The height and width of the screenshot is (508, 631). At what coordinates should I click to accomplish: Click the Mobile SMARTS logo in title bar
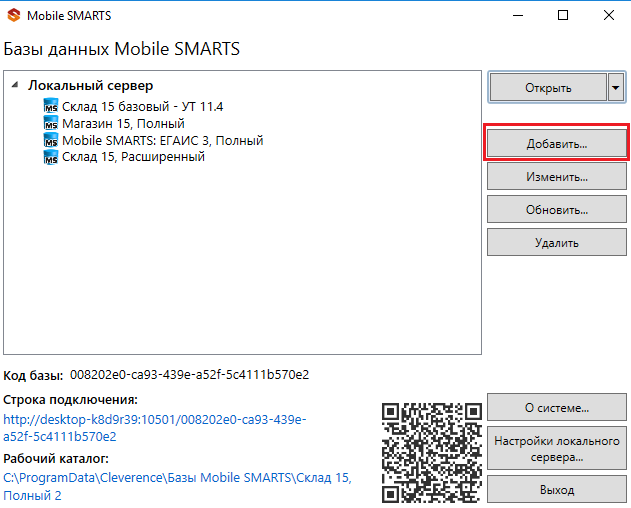(17, 15)
